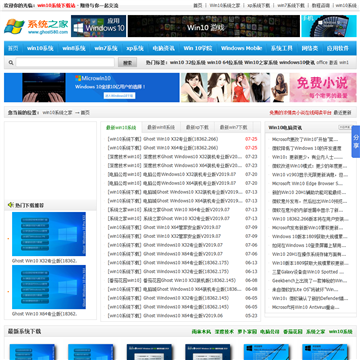Click win10系统之家 in the breadcrumb
The height and width of the screenshot is (360, 360).
click(x=57, y=113)
